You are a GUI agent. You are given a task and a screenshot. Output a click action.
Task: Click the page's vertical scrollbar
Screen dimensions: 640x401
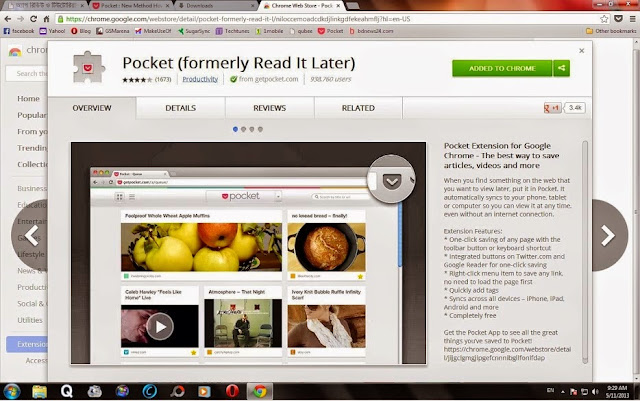pyautogui.click(x=636, y=210)
